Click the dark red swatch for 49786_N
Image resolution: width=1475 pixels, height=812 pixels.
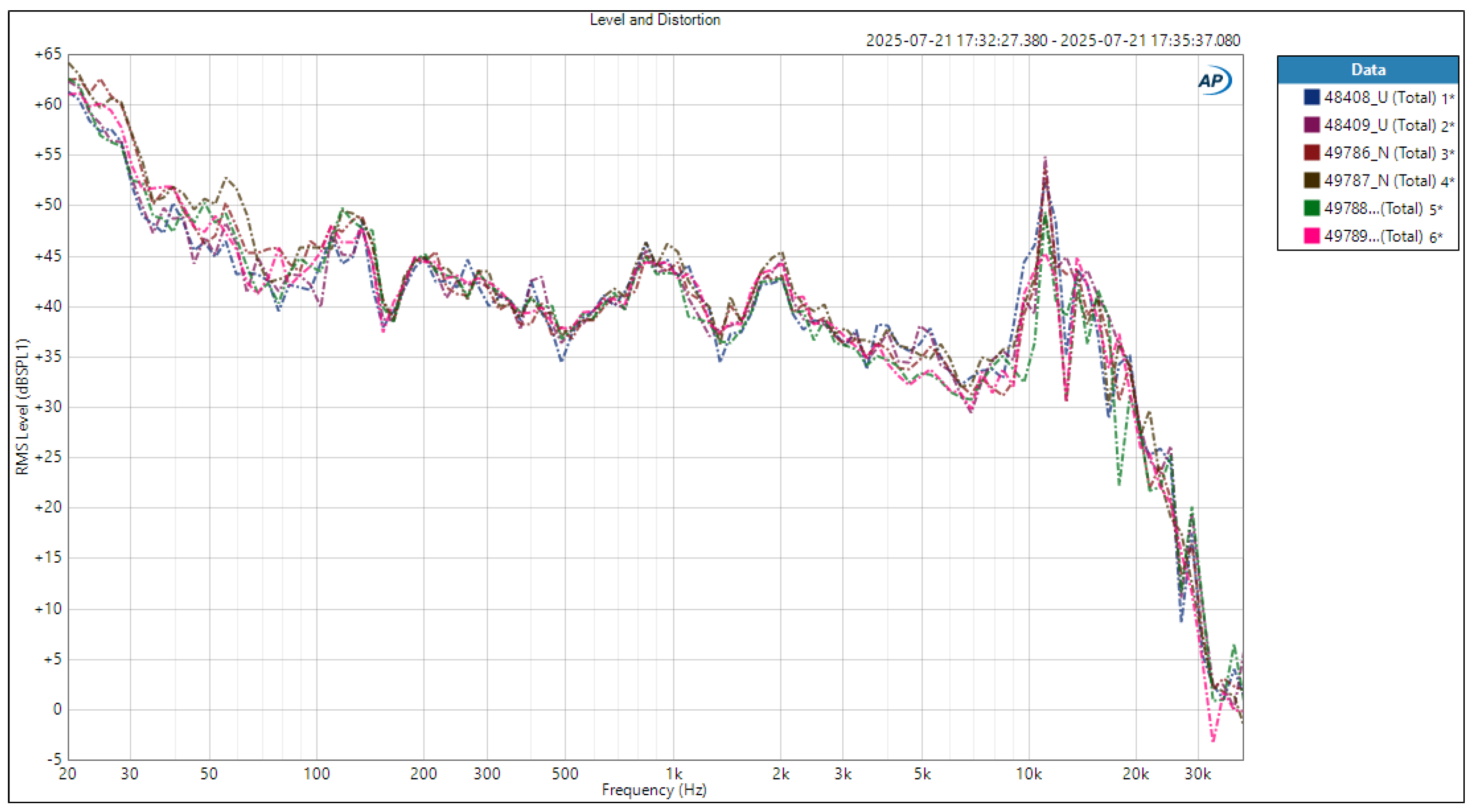click(1311, 152)
